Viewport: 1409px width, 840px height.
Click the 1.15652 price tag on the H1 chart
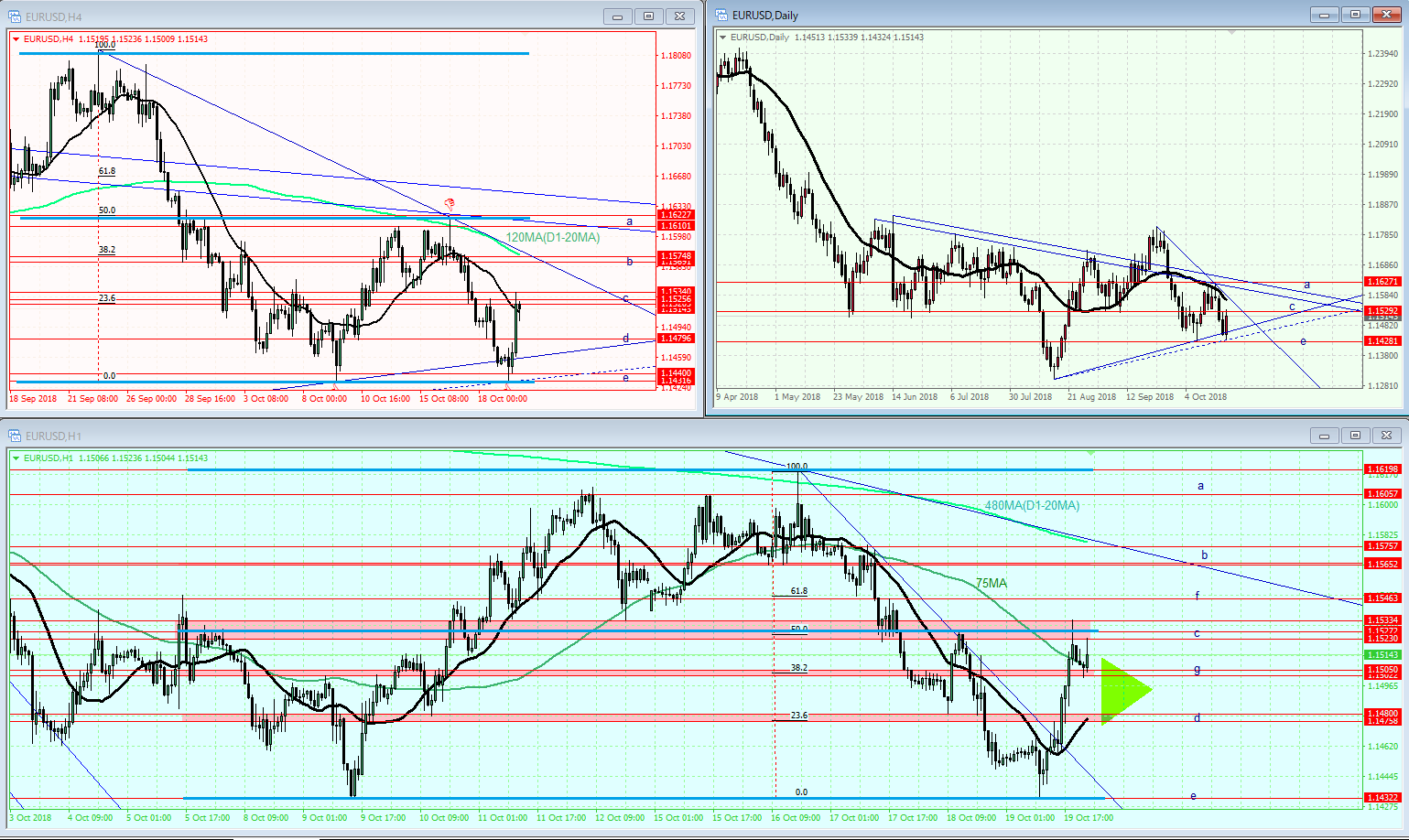click(1382, 565)
